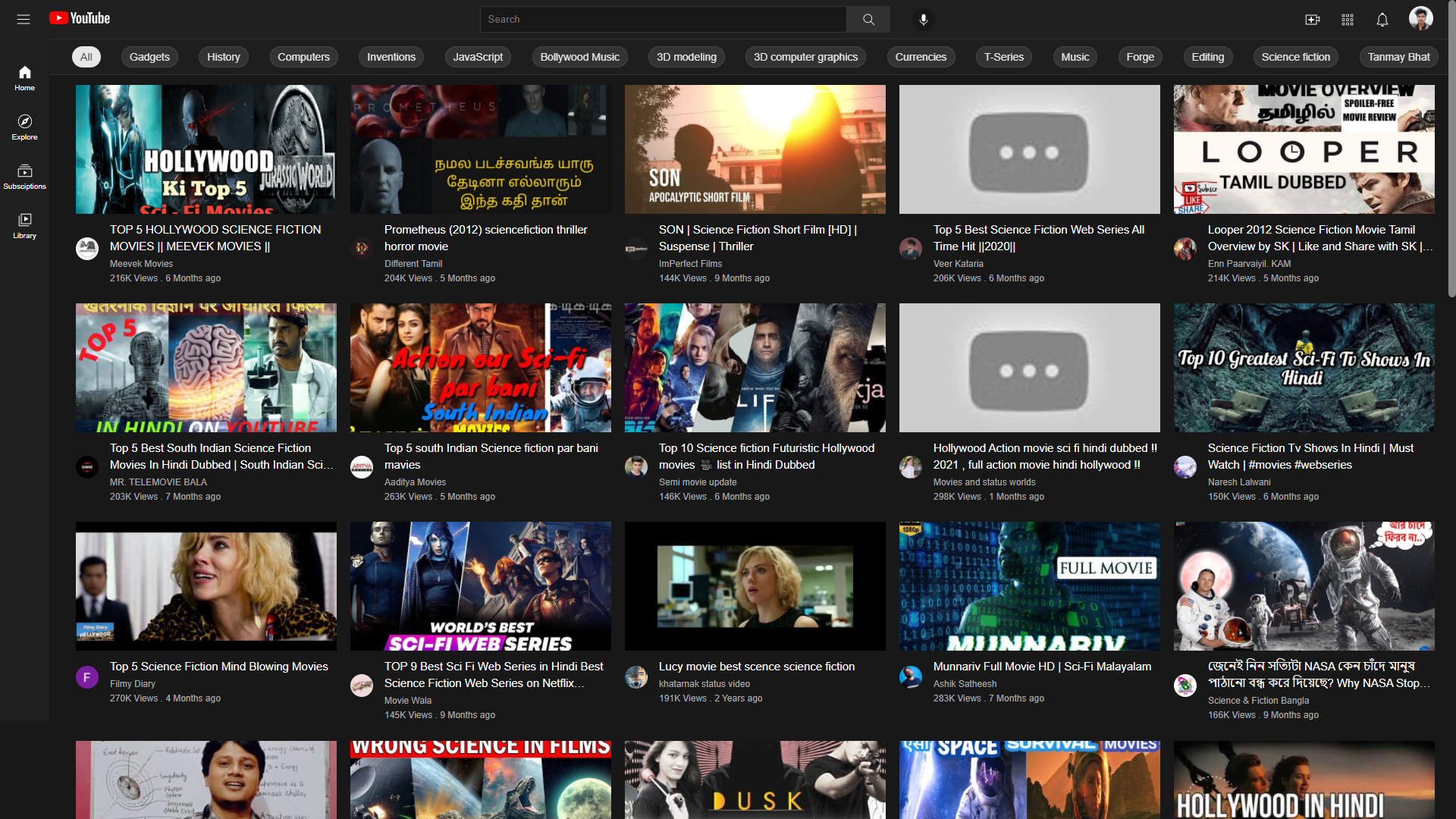Filter by Bollywood Music chip
The height and width of the screenshot is (819, 1456).
[579, 57]
